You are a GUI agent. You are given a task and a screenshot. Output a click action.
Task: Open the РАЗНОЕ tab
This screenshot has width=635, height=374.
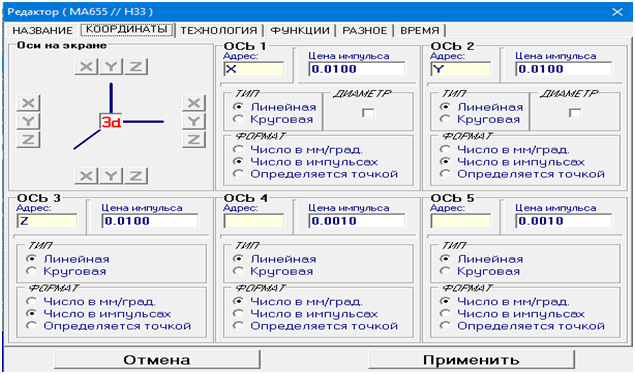coord(365,30)
